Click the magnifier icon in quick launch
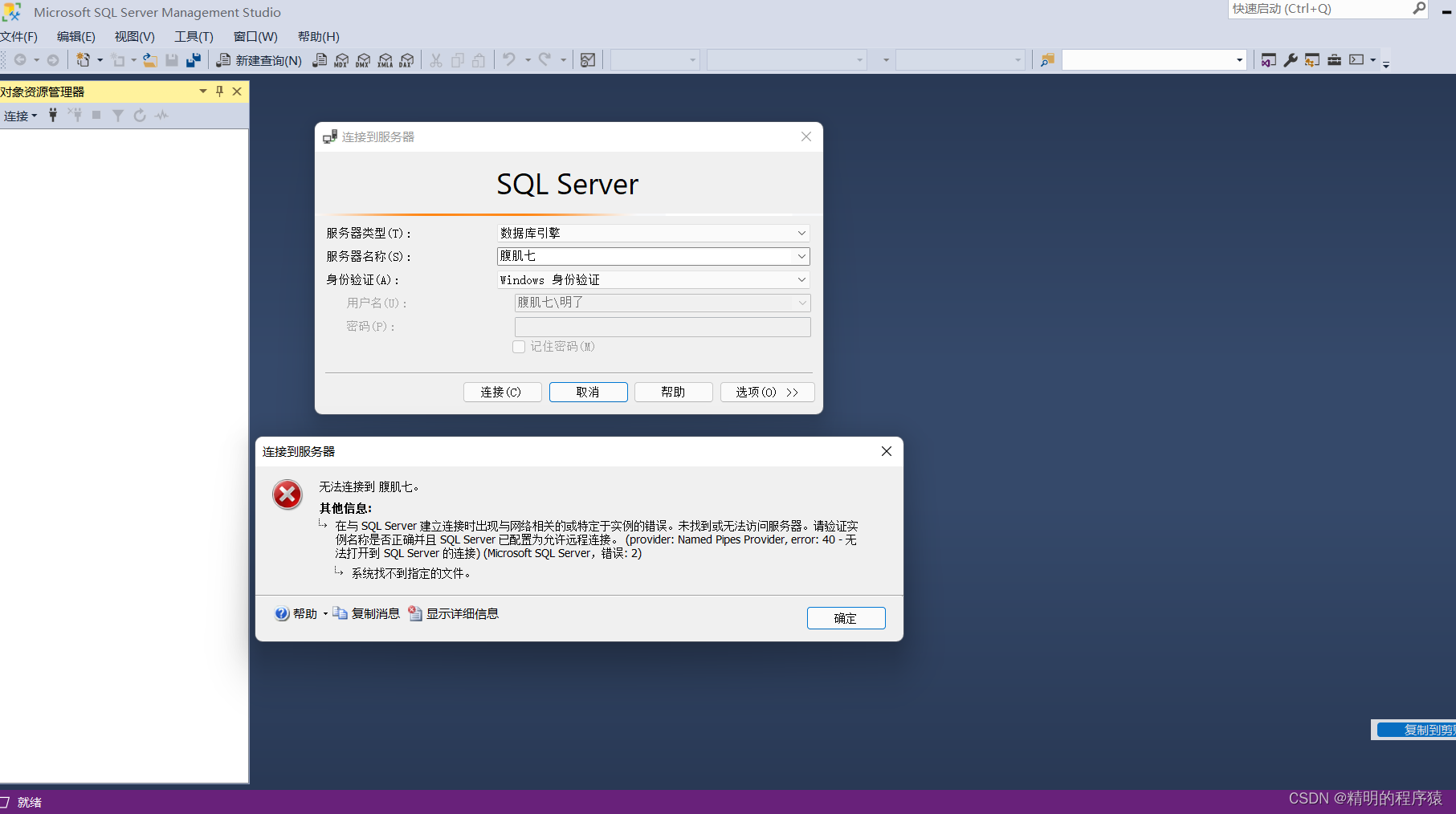Viewport: 1456px width, 814px height. (x=1419, y=9)
